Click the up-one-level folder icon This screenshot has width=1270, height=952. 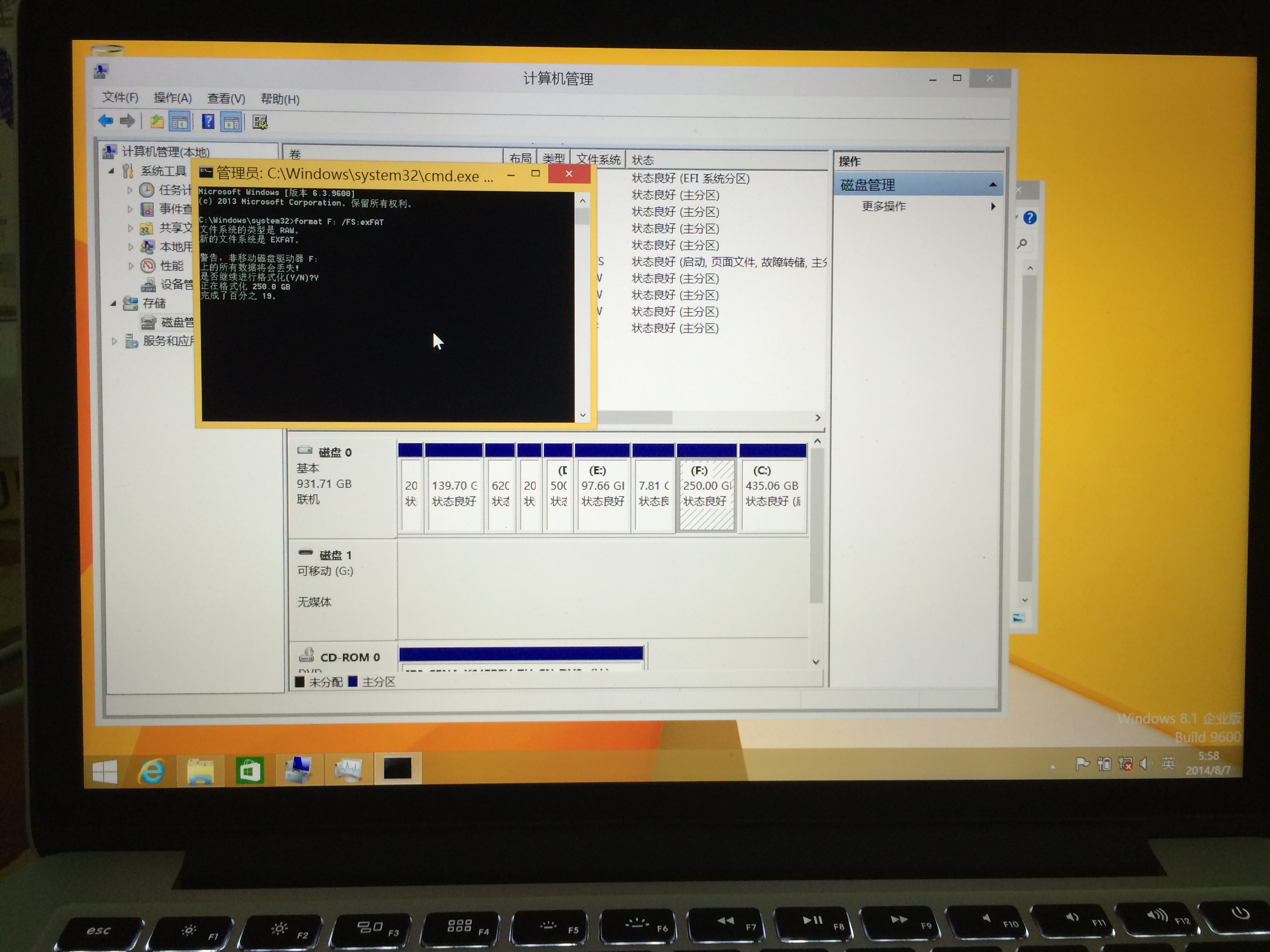(157, 122)
